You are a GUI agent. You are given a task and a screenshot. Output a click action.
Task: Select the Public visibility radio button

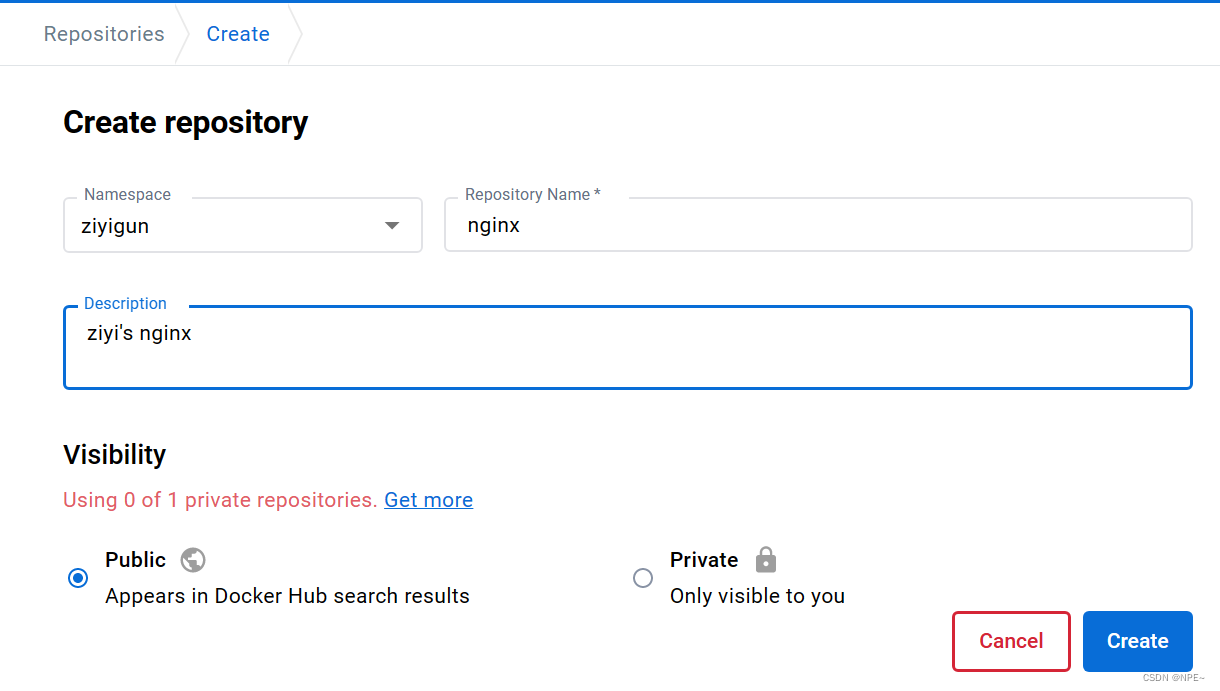click(78, 578)
